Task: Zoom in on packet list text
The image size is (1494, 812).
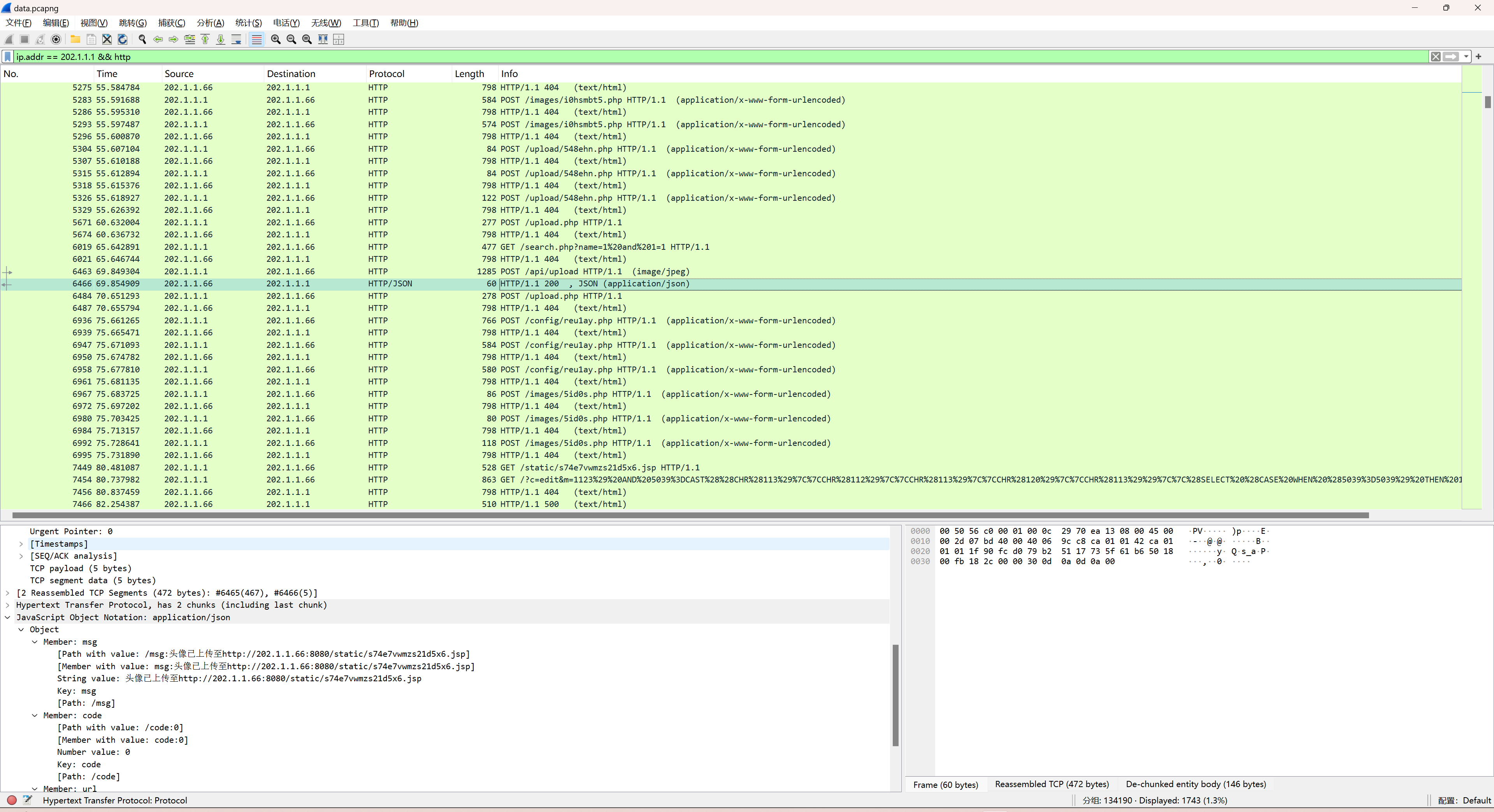Action: pyautogui.click(x=276, y=39)
